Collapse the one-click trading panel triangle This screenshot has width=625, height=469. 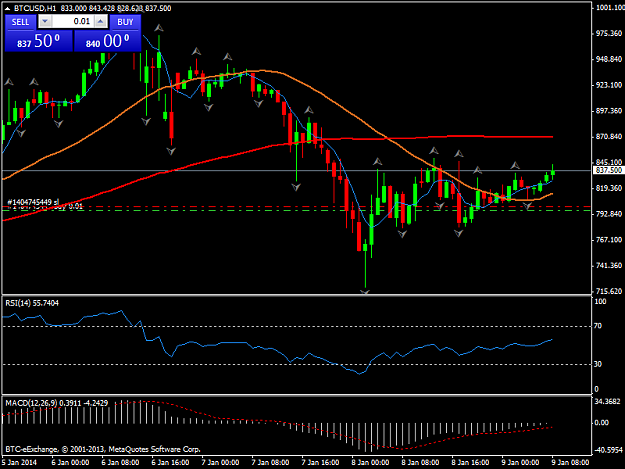point(7,8)
